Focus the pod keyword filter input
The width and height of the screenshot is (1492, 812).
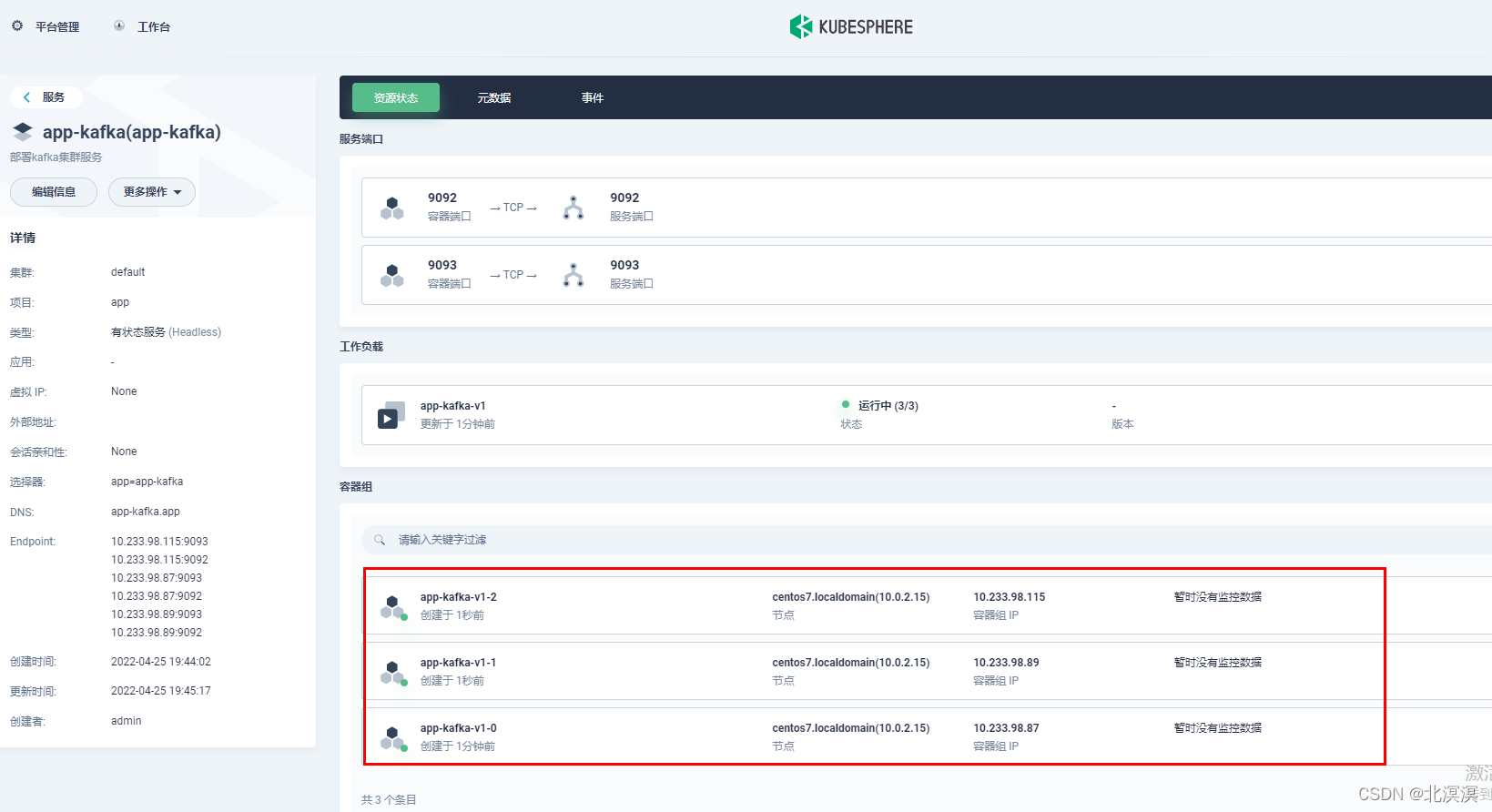coord(927,540)
